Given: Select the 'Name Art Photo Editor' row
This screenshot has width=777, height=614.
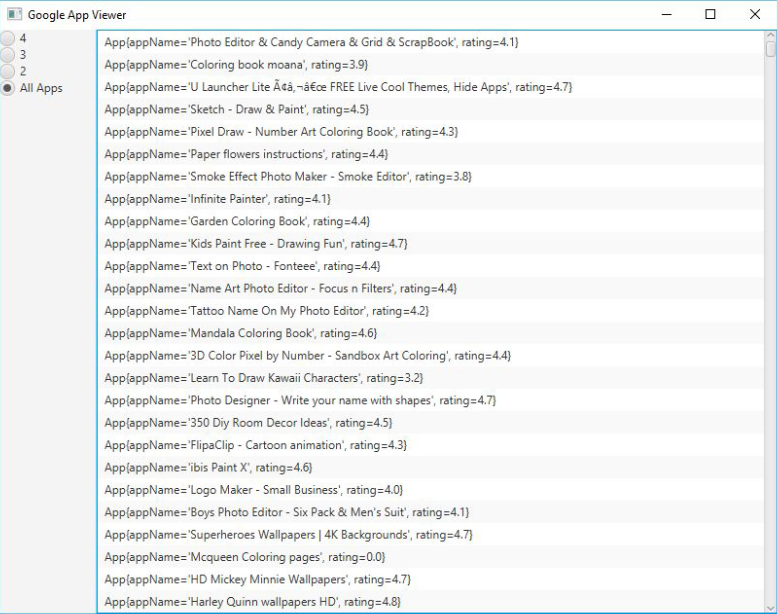Looking at the screenshot, I should click(x=431, y=288).
